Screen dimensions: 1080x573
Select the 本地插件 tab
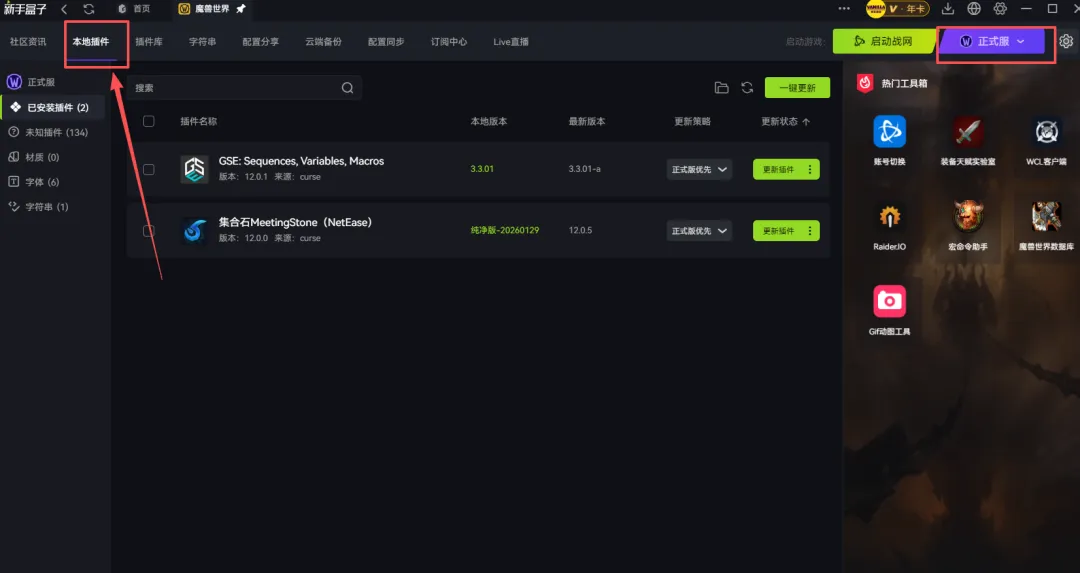(x=91, y=41)
